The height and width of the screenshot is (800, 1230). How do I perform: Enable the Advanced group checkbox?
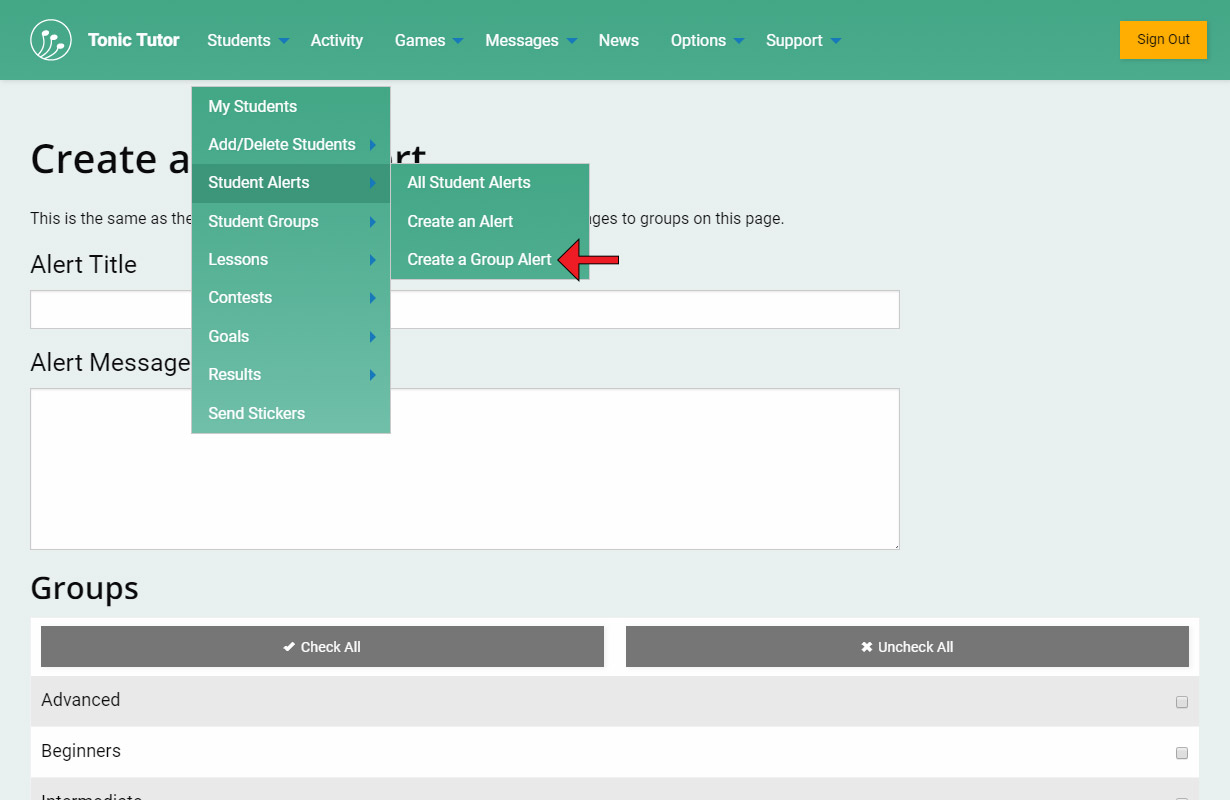(x=1182, y=702)
